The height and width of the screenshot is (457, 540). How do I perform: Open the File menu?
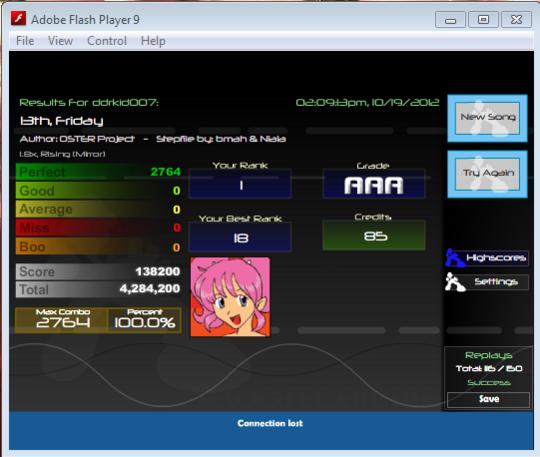25,41
